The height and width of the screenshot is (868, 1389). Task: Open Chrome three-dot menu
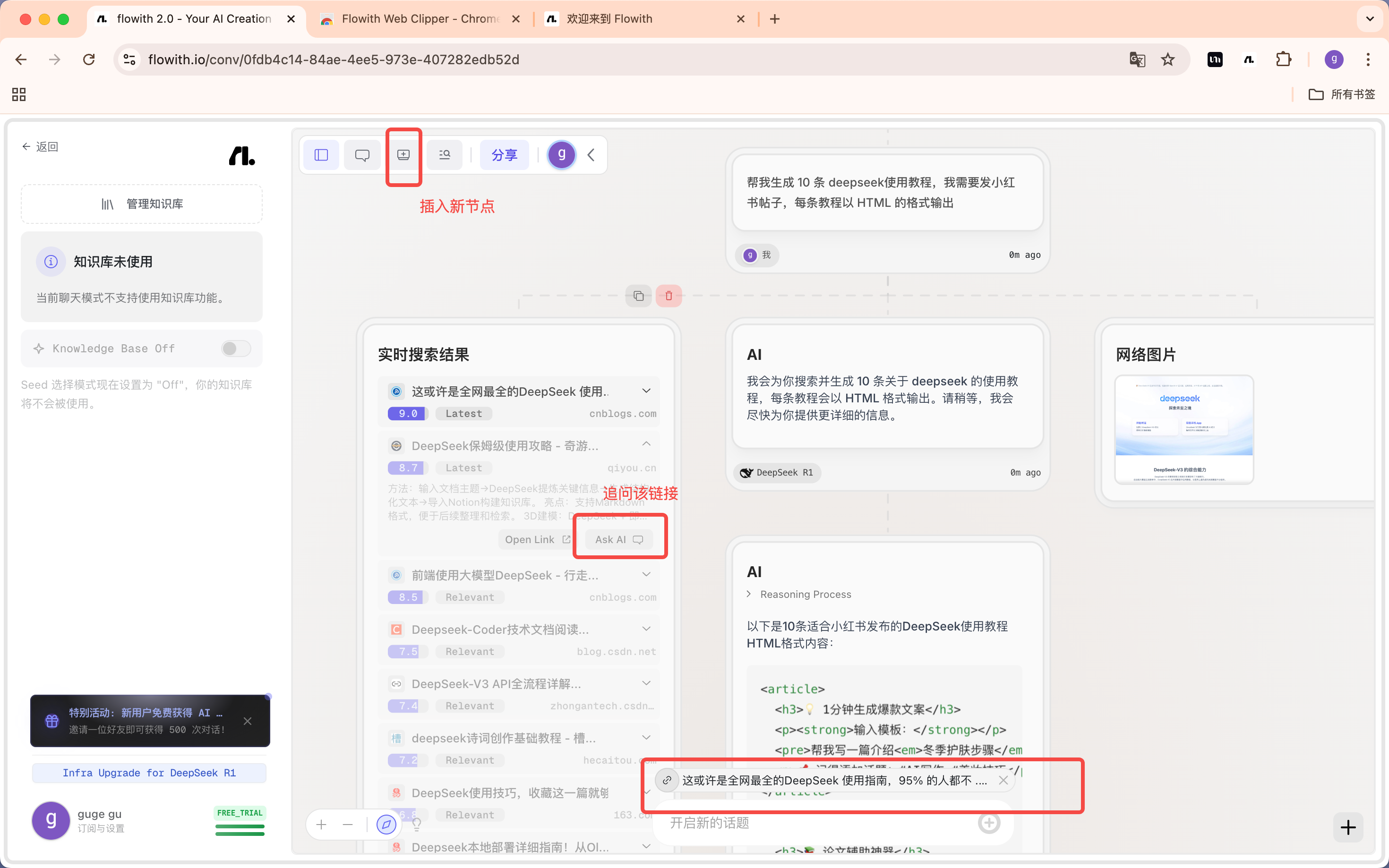pyautogui.click(x=1368, y=60)
